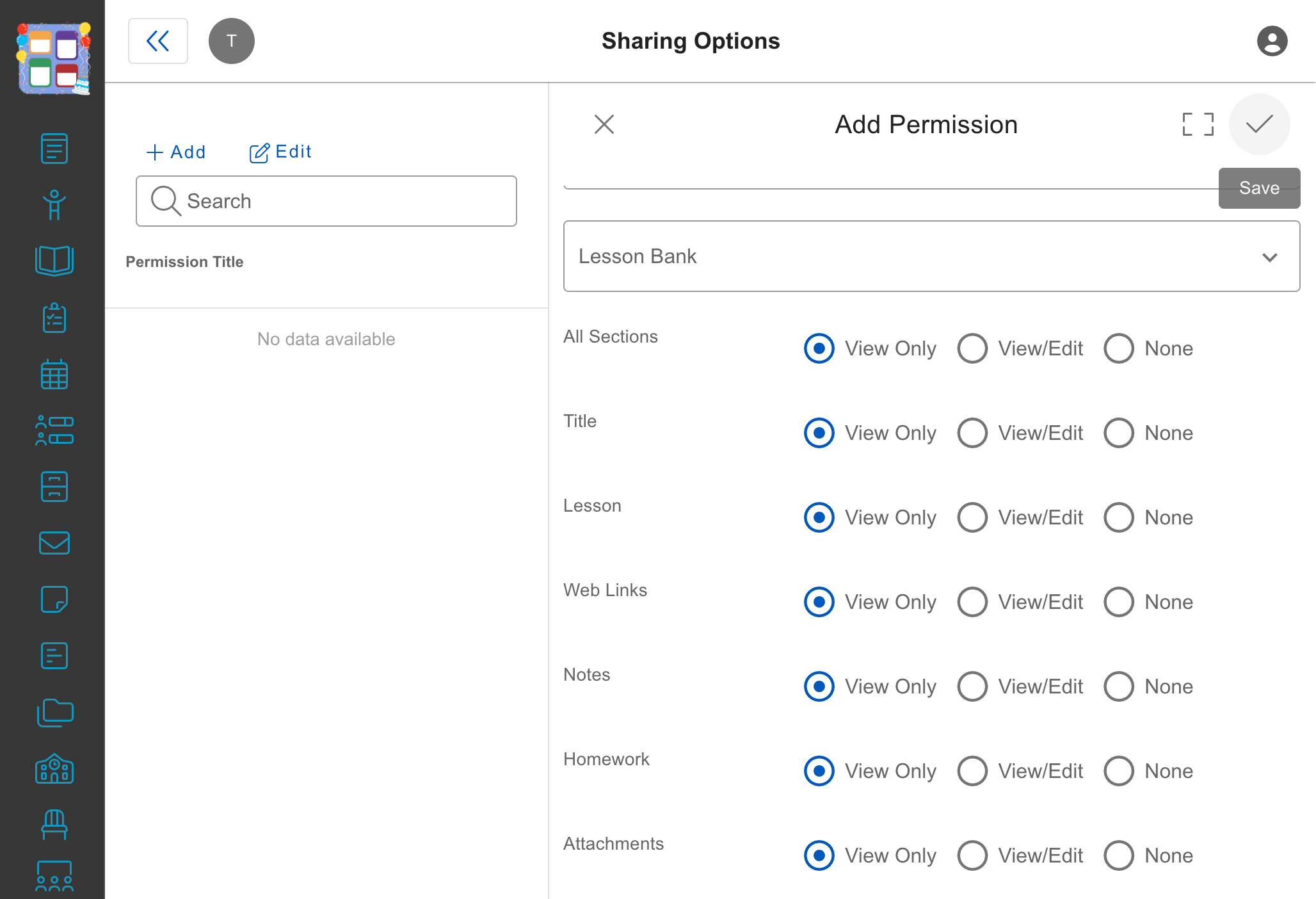Select View/Edit for Attachments
The height and width of the screenshot is (899, 1316).
972,855
